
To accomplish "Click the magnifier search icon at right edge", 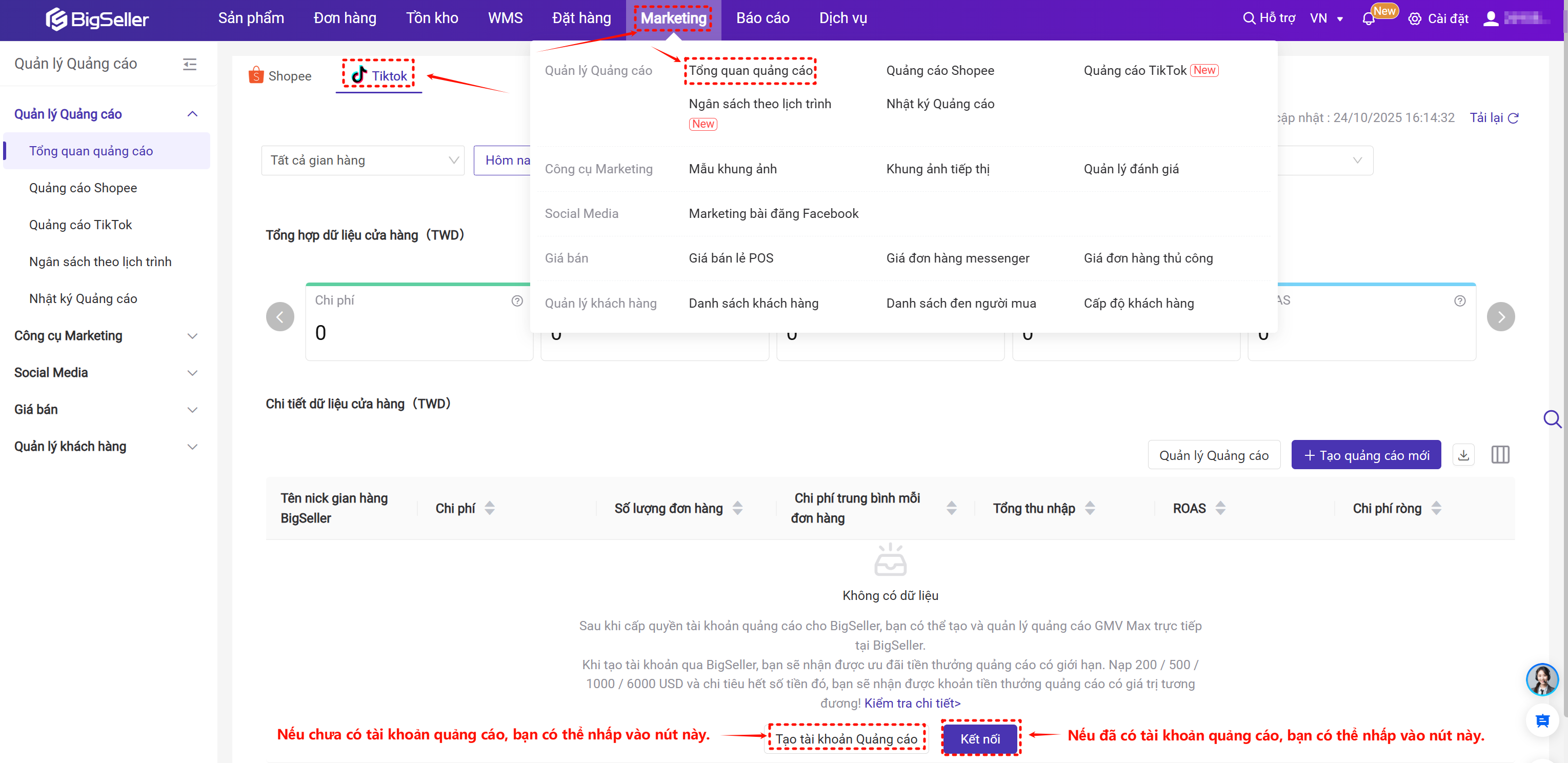I will (1552, 419).
